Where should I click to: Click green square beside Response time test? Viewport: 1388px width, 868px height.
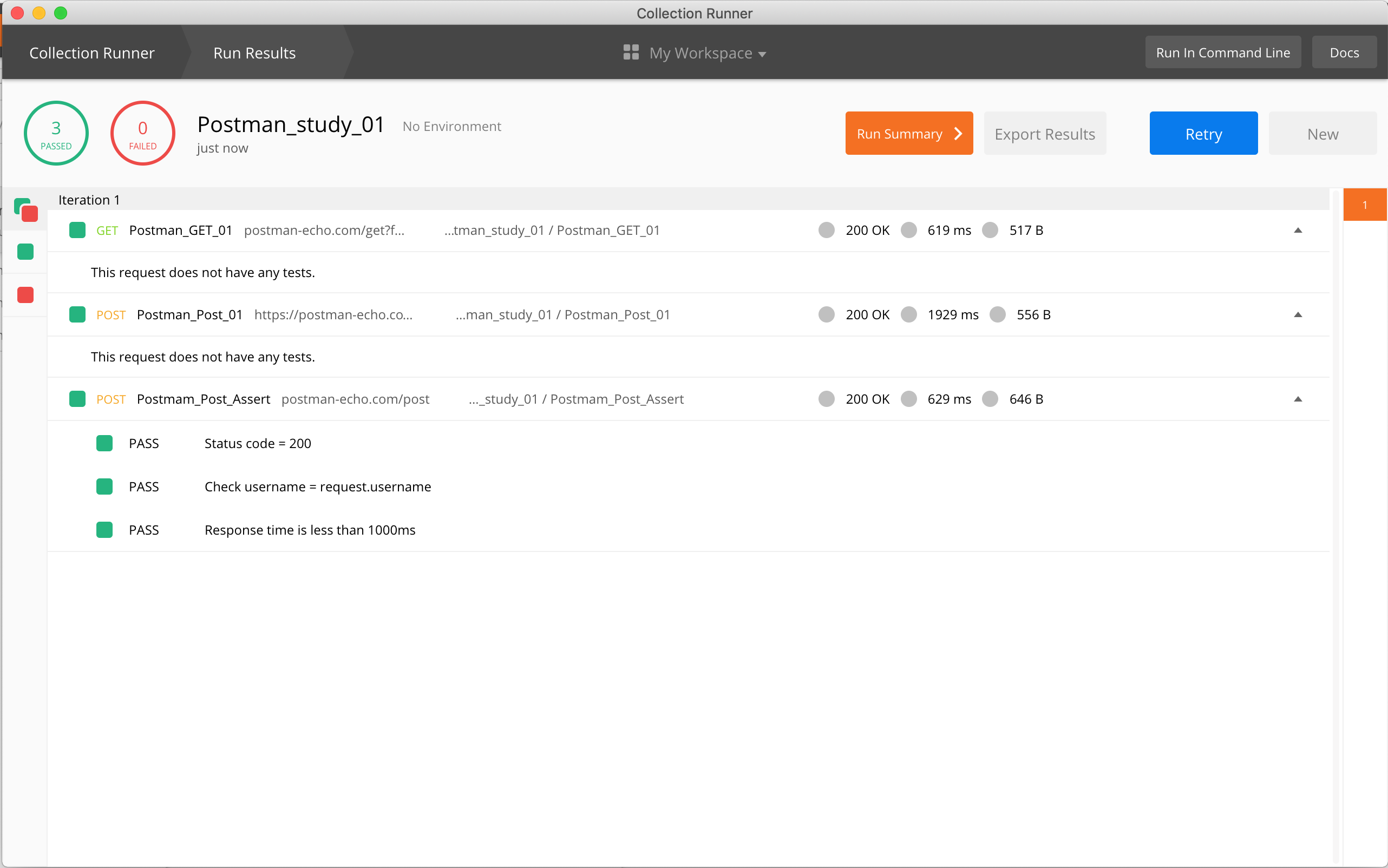tap(104, 529)
